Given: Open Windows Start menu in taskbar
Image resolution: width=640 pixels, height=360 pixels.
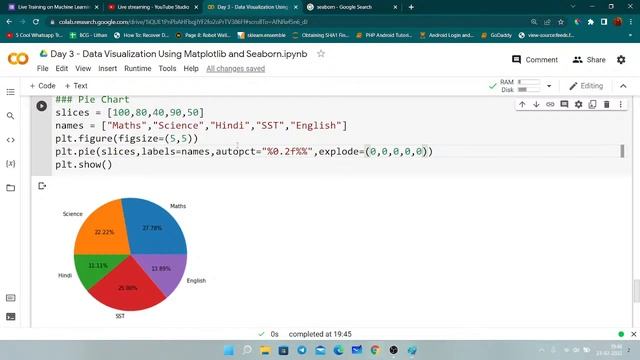Looking at the screenshot, I should click(x=229, y=350).
